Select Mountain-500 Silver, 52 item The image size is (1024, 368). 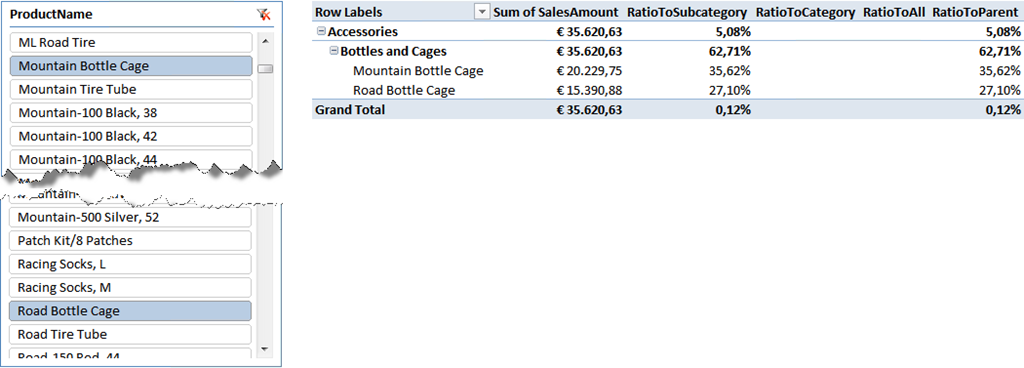(131, 217)
